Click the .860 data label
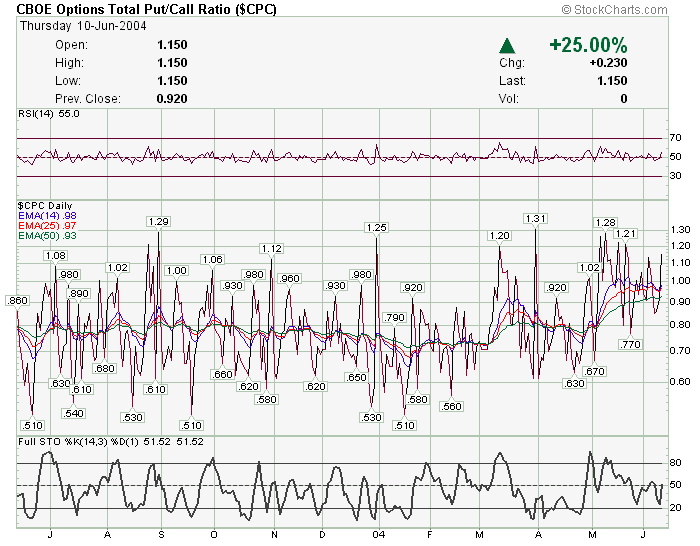Screen dimensions: 700x546 click(17, 300)
